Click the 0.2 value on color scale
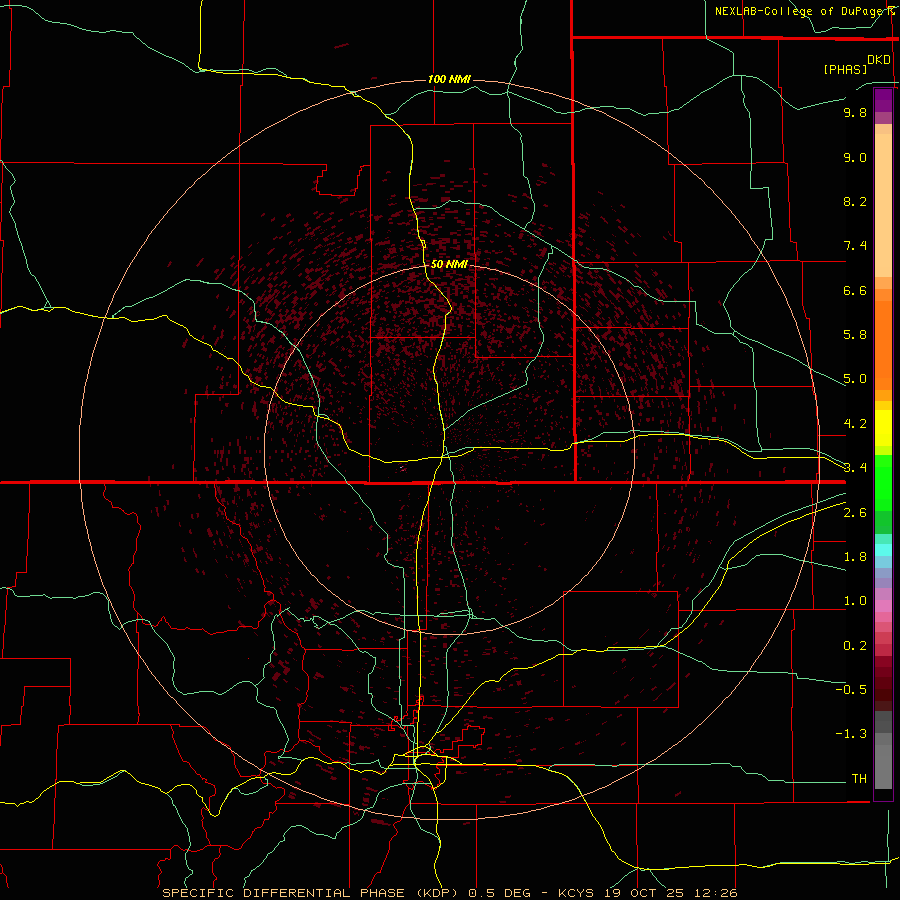 [855, 646]
